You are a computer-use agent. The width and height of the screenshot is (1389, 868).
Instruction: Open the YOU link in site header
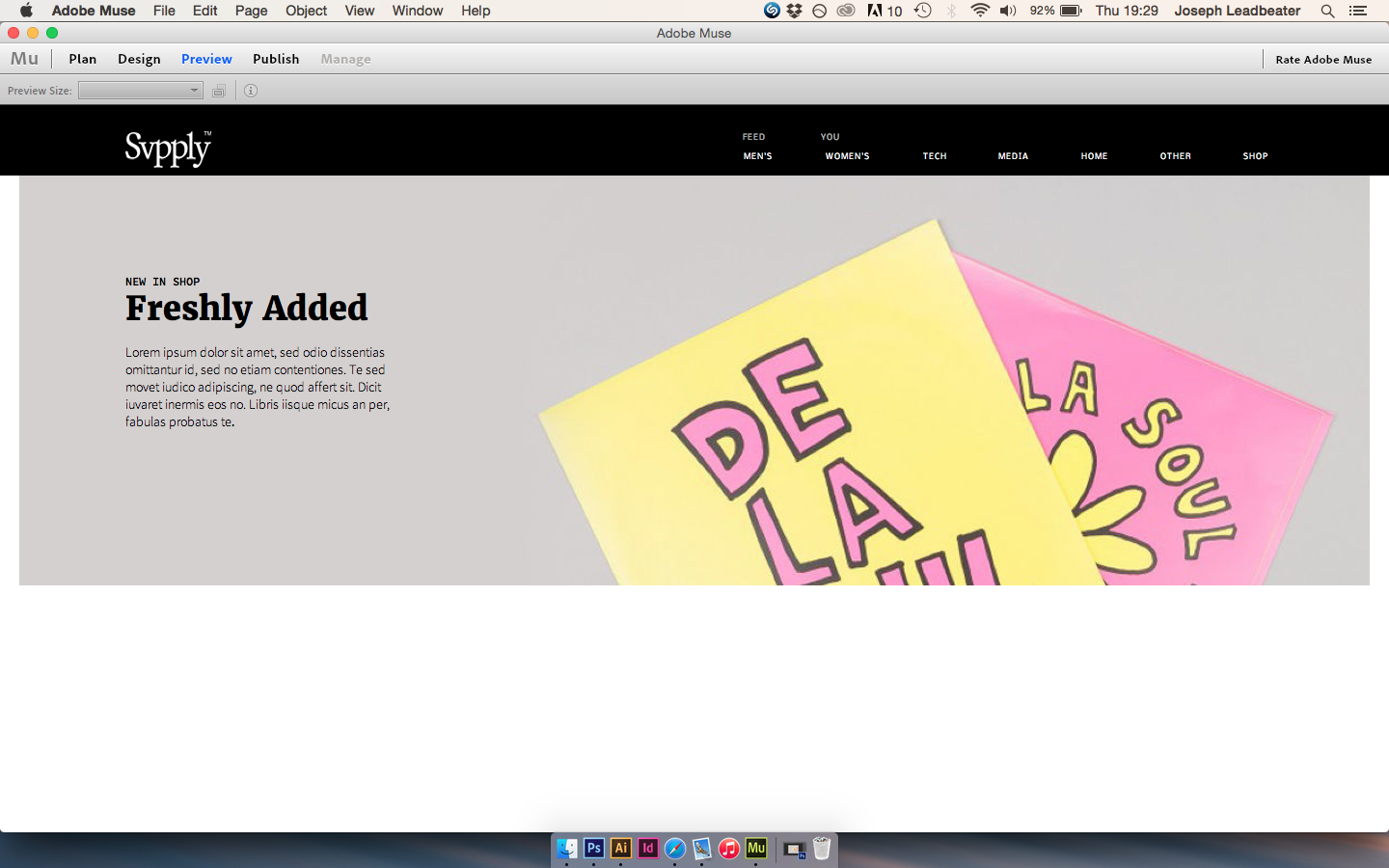click(x=831, y=137)
